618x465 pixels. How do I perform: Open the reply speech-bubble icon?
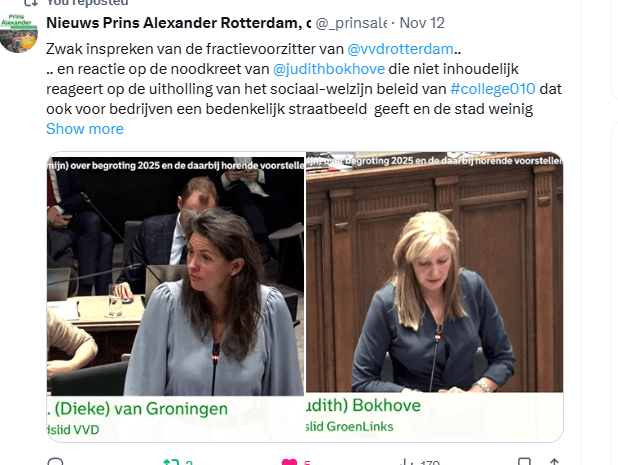pos(55,462)
